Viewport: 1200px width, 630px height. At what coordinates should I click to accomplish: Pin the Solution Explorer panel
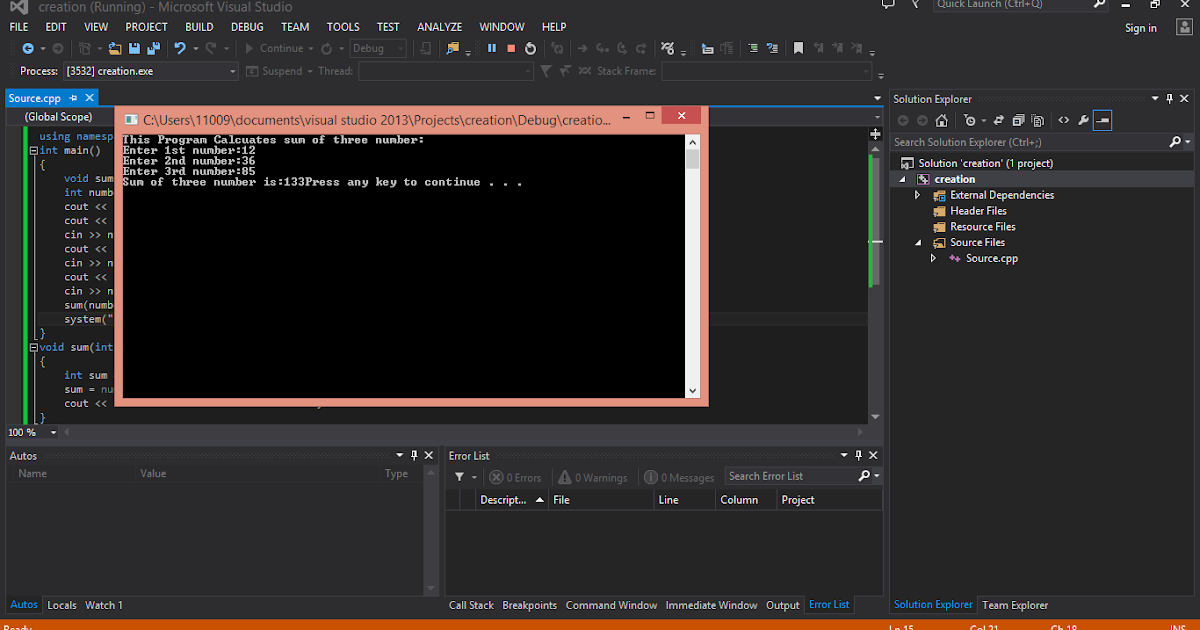click(x=1170, y=99)
